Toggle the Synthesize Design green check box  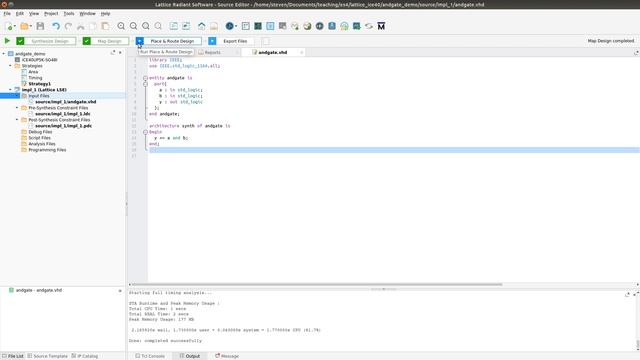point(20,41)
